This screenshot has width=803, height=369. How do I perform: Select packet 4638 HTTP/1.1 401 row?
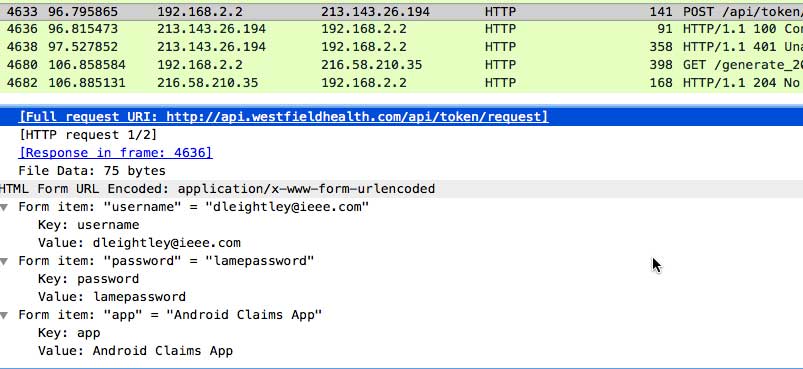(402, 47)
